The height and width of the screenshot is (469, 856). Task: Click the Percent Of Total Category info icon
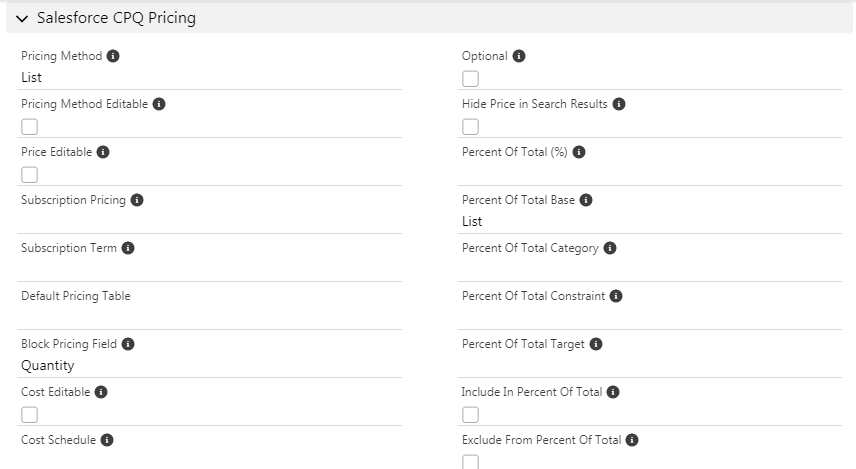(x=610, y=248)
